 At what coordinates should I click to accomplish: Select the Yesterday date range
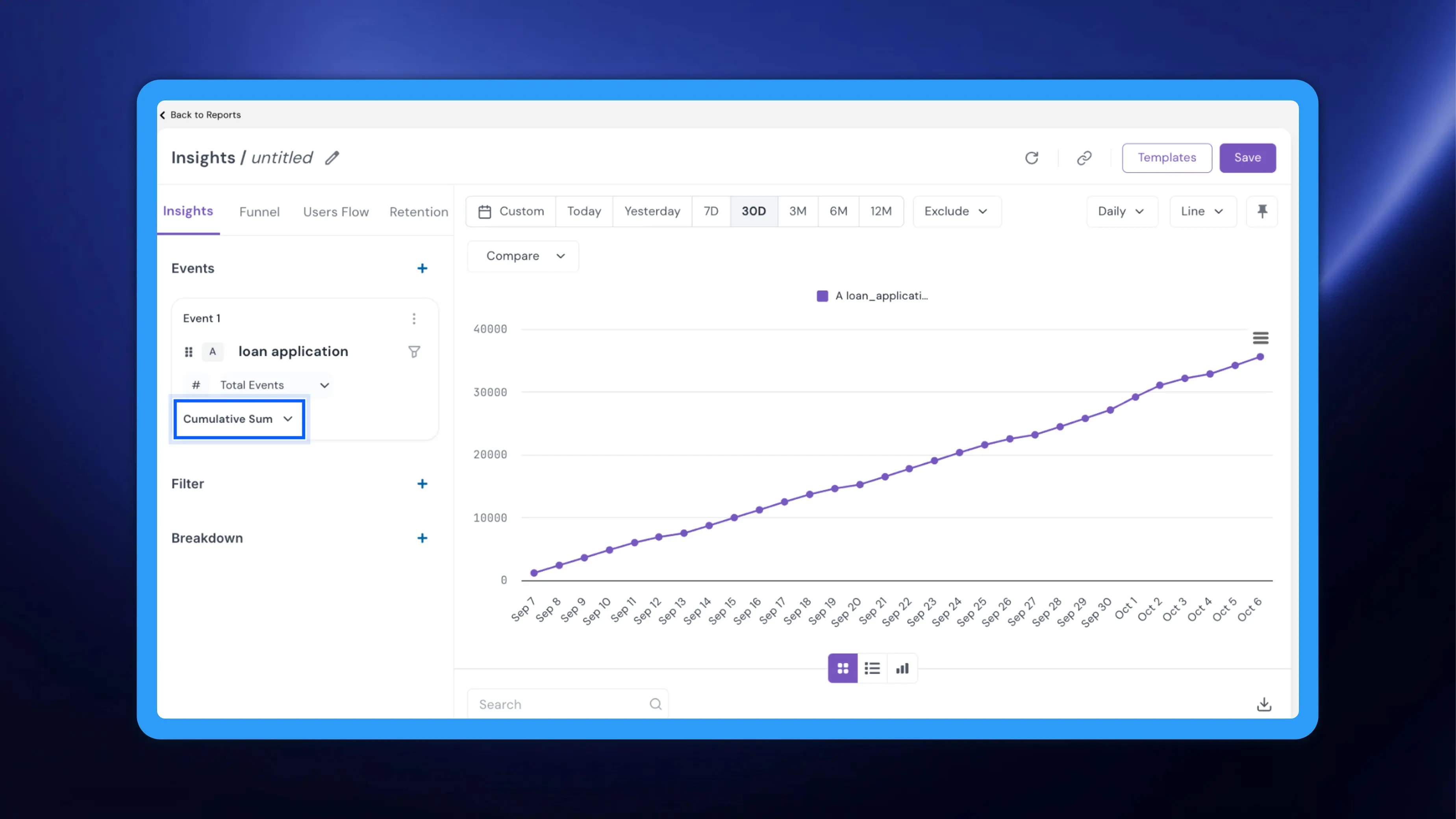652,211
